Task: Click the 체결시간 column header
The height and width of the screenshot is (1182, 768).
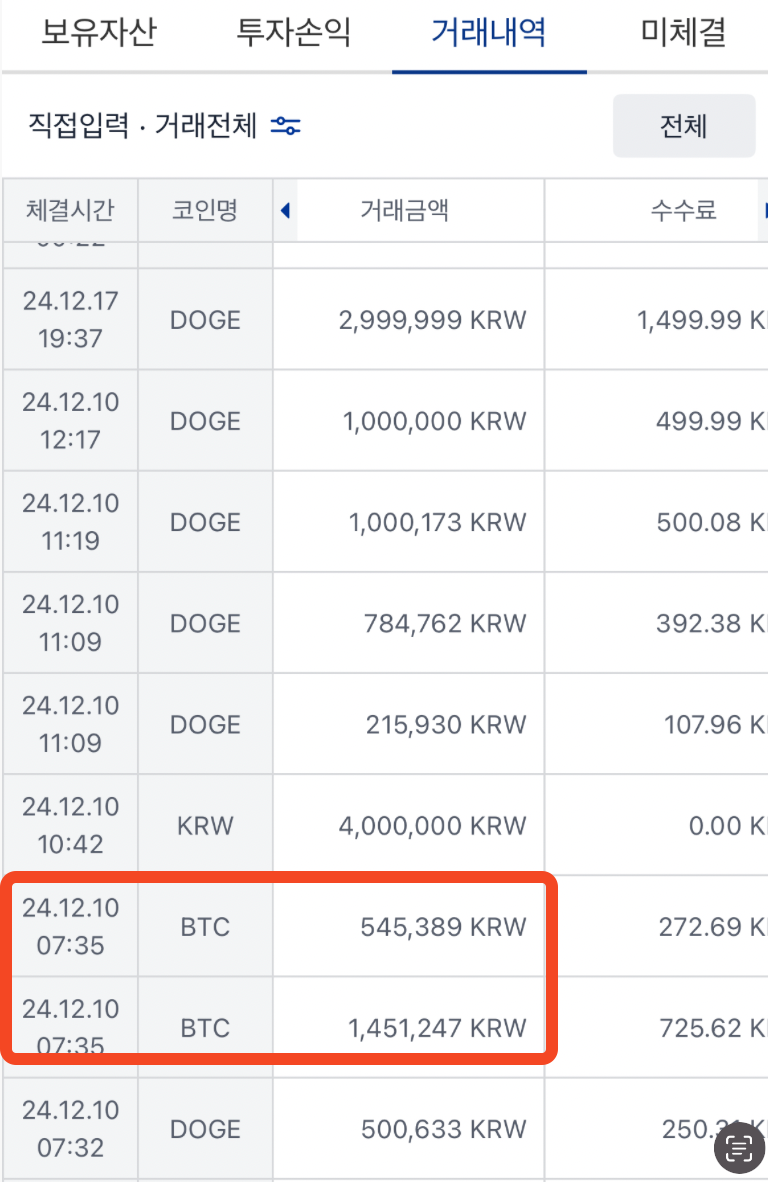Action: point(70,210)
